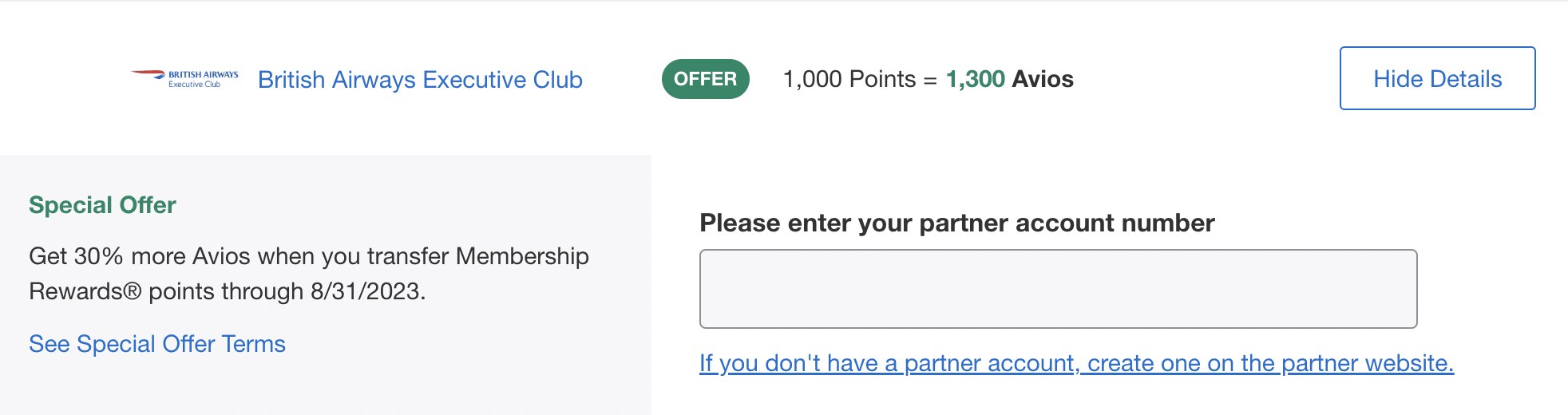This screenshot has width=1568, height=415.
Task: Collapse the section with Hide Details
Action: pos(1437,78)
